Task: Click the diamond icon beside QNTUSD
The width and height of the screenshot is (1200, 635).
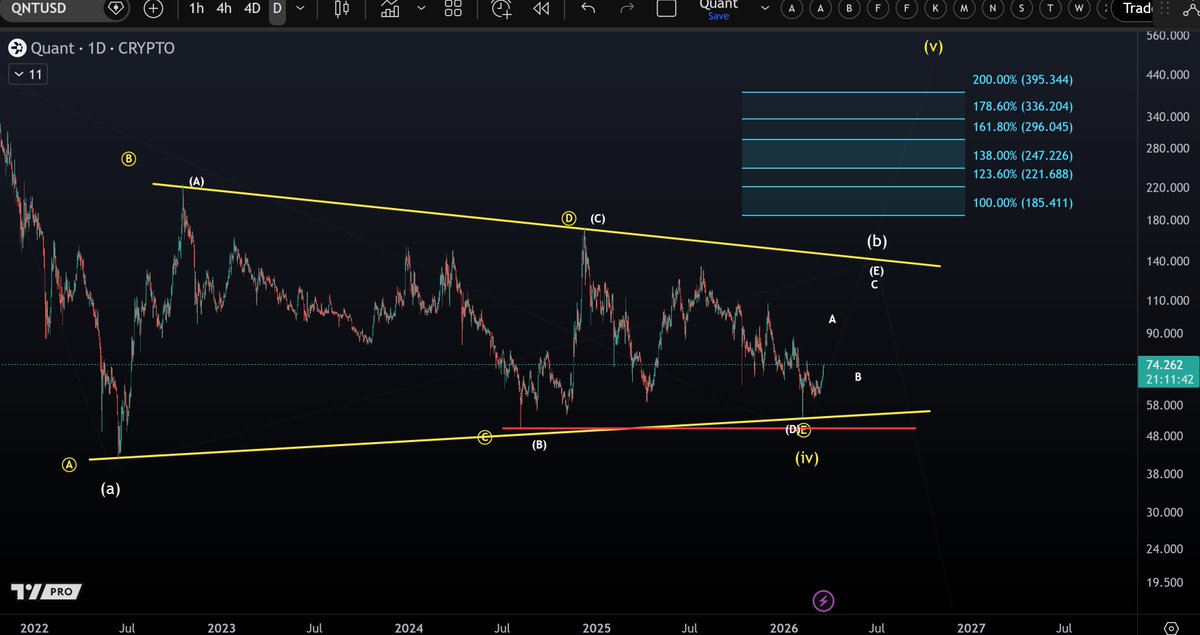Action: [x=116, y=8]
